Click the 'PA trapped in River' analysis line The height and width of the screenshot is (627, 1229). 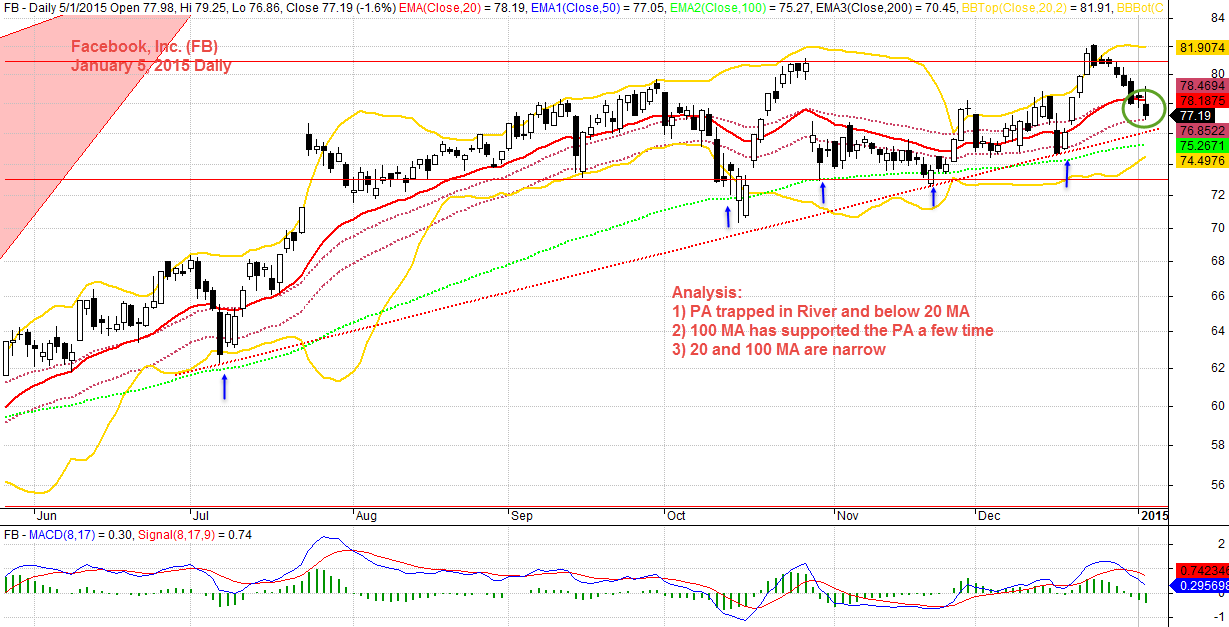820,311
